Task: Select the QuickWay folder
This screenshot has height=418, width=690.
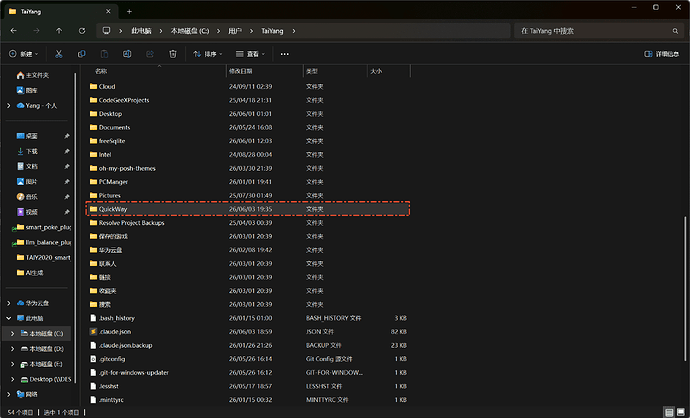Action: pos(248,209)
